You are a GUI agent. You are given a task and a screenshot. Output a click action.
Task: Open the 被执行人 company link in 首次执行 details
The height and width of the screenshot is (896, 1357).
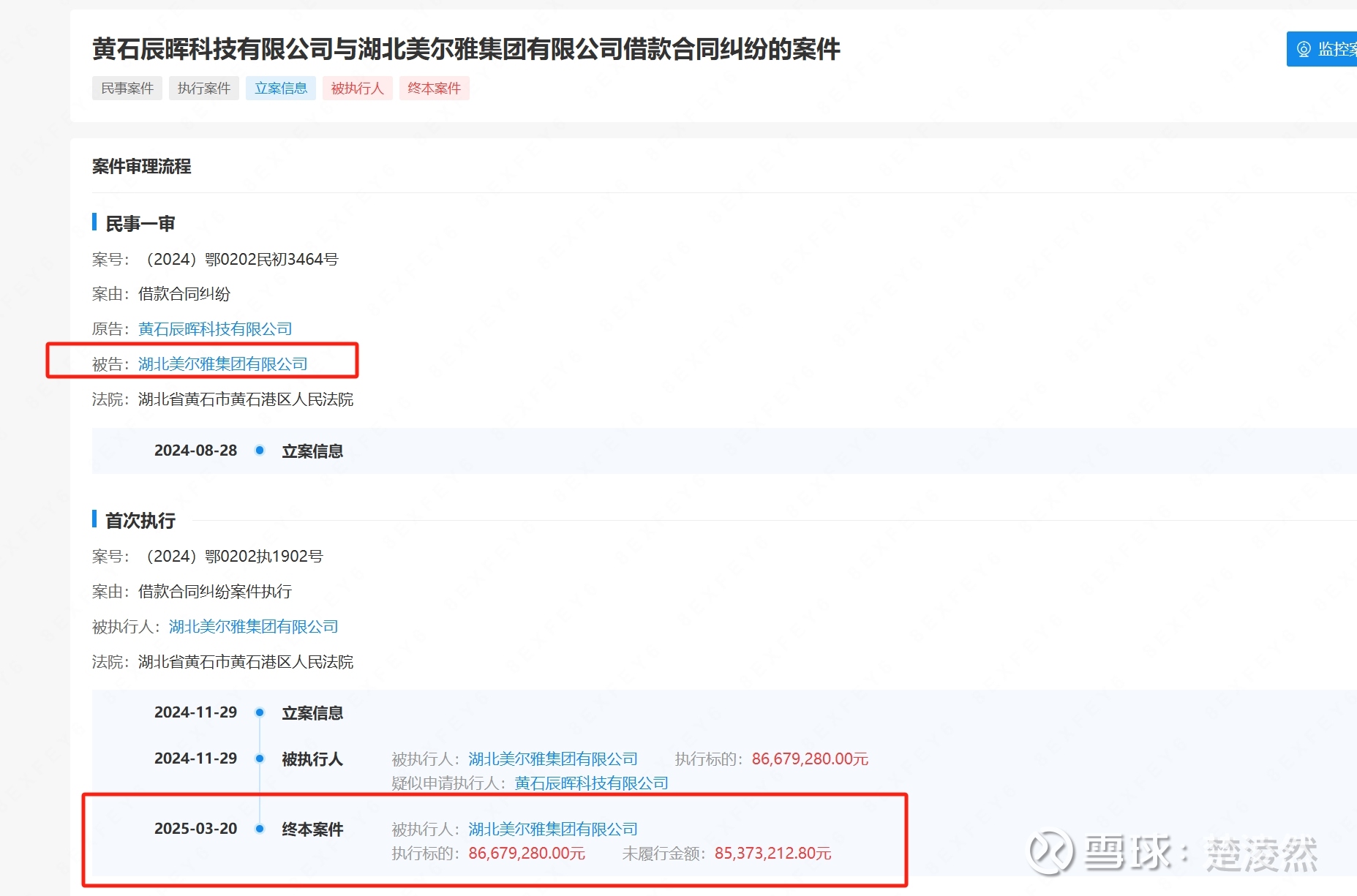click(254, 627)
